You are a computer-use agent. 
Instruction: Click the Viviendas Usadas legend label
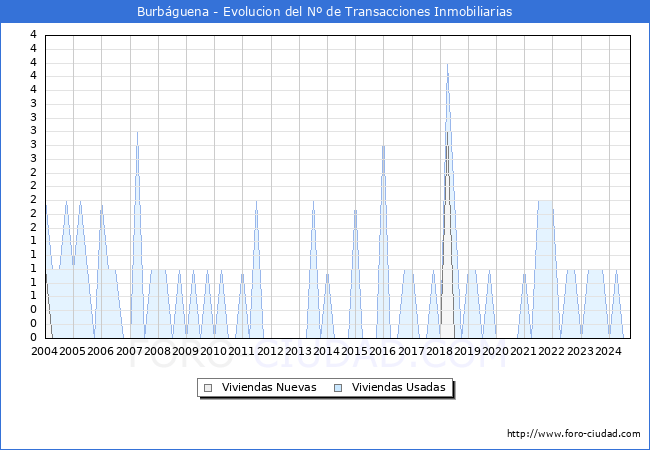click(x=398, y=387)
